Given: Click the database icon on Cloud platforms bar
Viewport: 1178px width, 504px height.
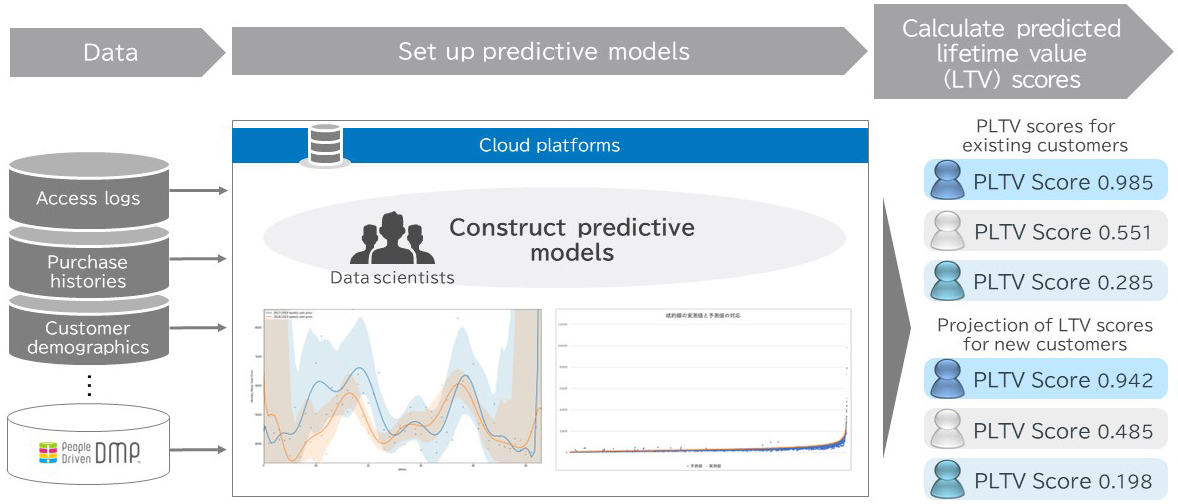Looking at the screenshot, I should pos(325,145).
